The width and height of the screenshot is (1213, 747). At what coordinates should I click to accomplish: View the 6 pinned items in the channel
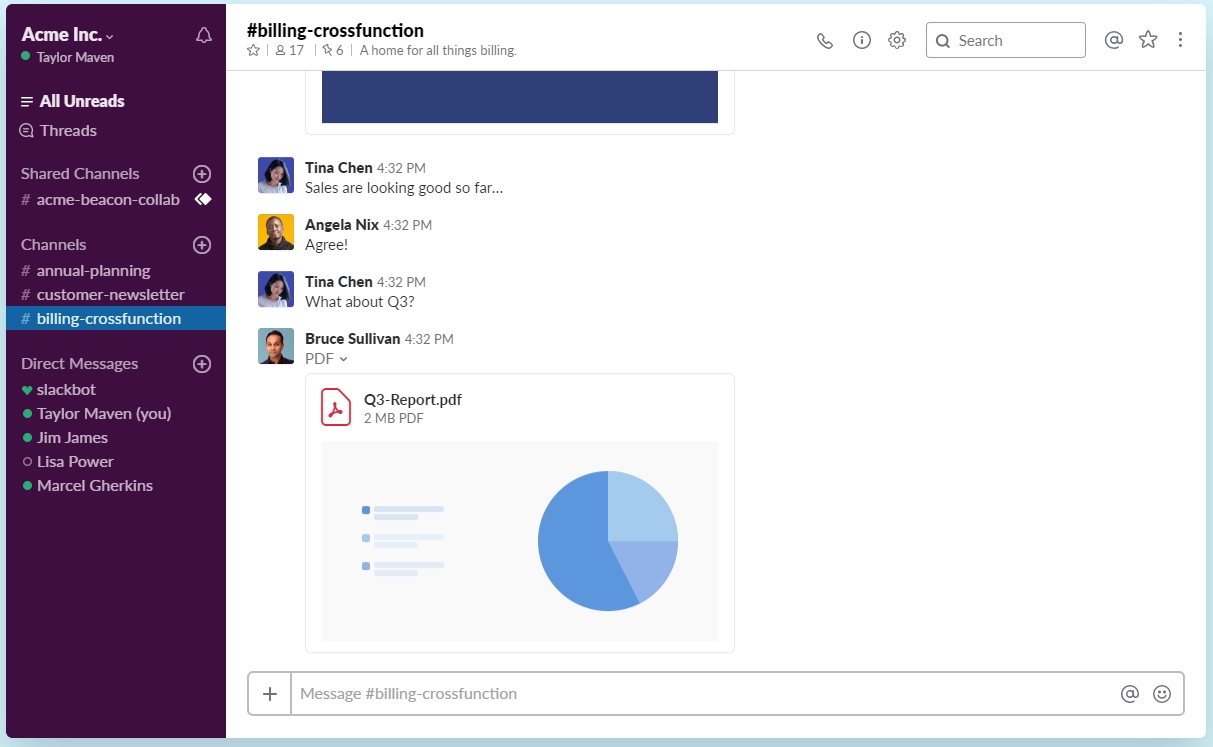(330, 49)
